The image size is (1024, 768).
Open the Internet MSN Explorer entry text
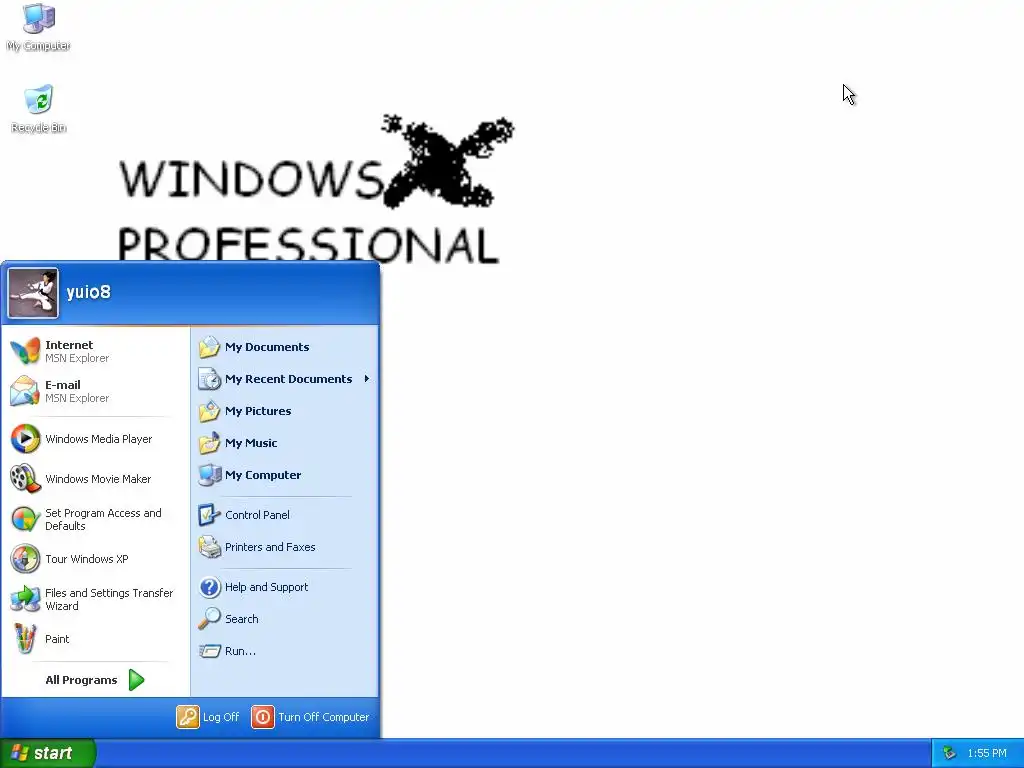[x=77, y=351]
